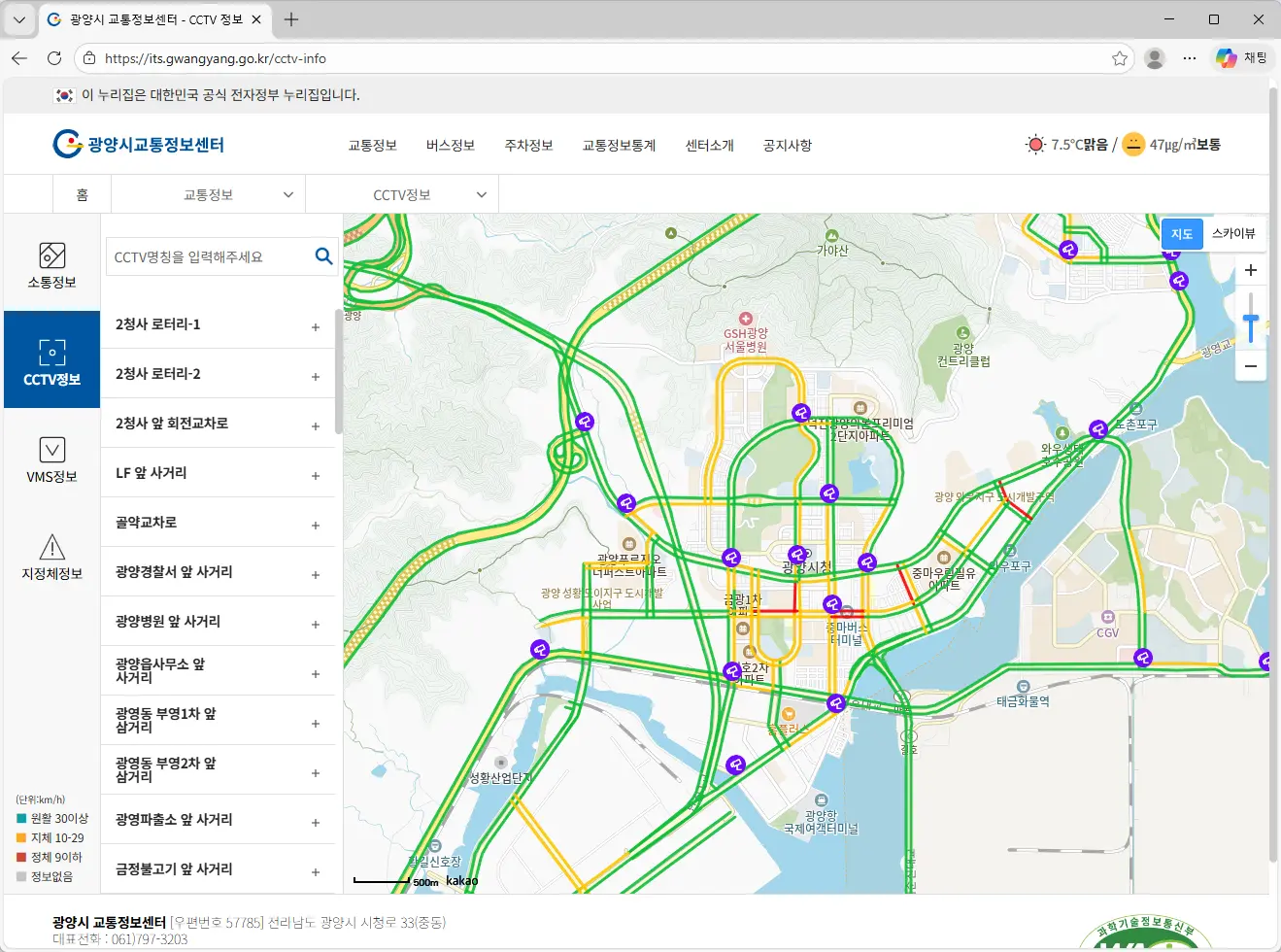The height and width of the screenshot is (952, 1281).
Task: Zoom in the map with plus button
Action: [x=1251, y=270]
